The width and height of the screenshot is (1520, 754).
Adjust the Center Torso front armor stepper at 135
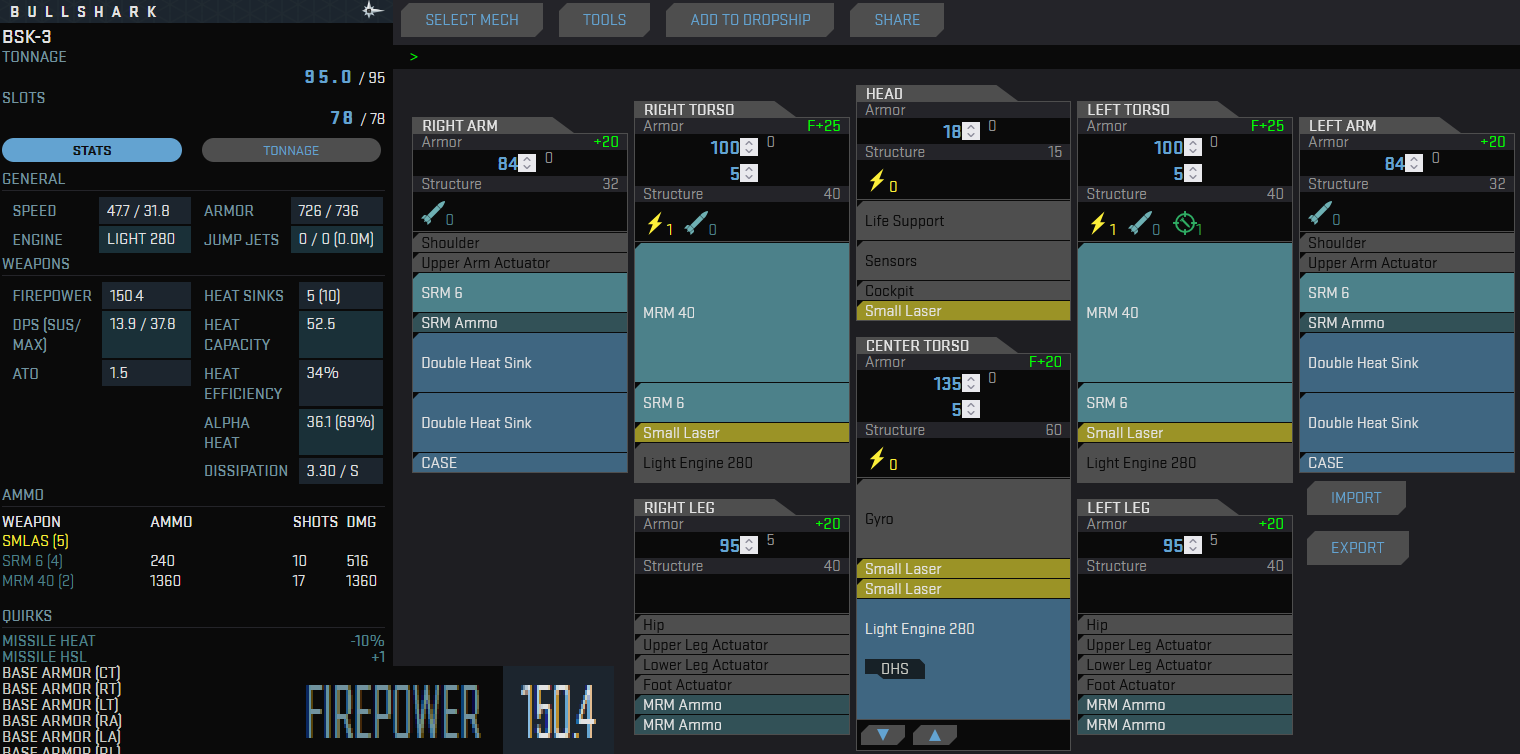click(970, 384)
